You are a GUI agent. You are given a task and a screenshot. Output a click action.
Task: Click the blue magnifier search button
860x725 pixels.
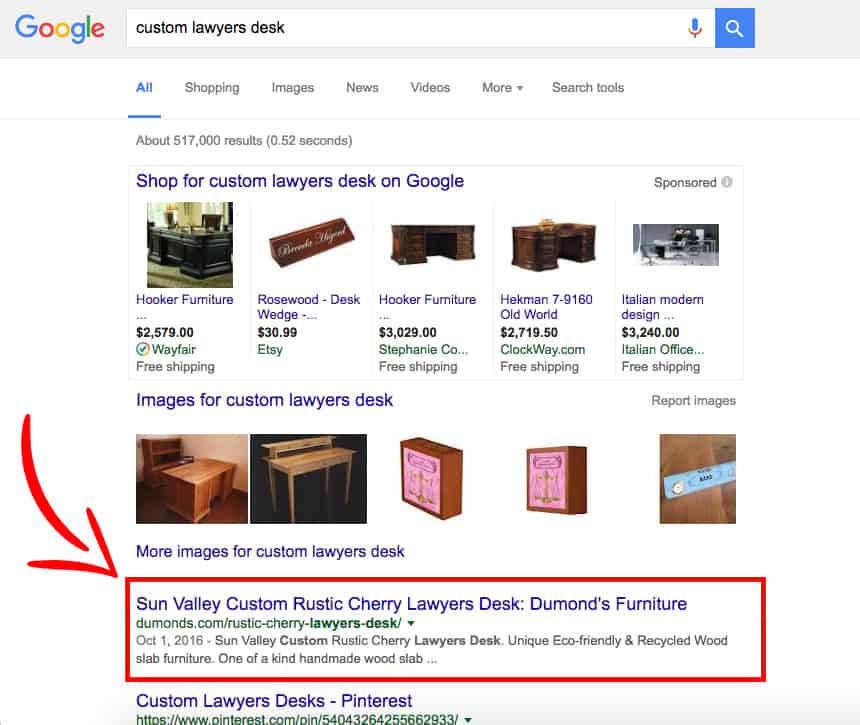[734, 28]
